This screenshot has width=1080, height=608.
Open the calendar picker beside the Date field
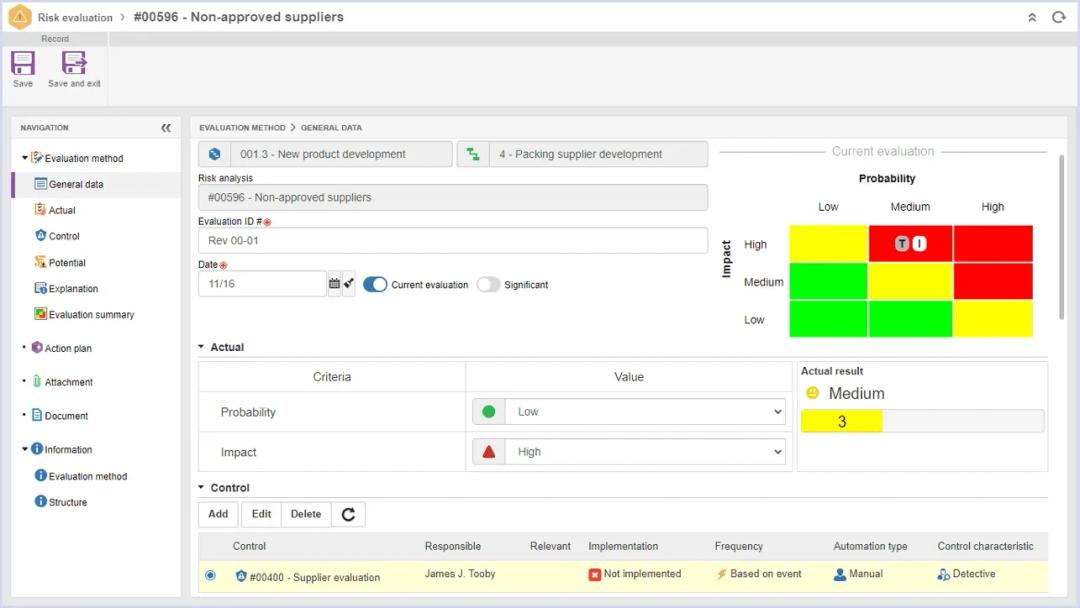(334, 284)
